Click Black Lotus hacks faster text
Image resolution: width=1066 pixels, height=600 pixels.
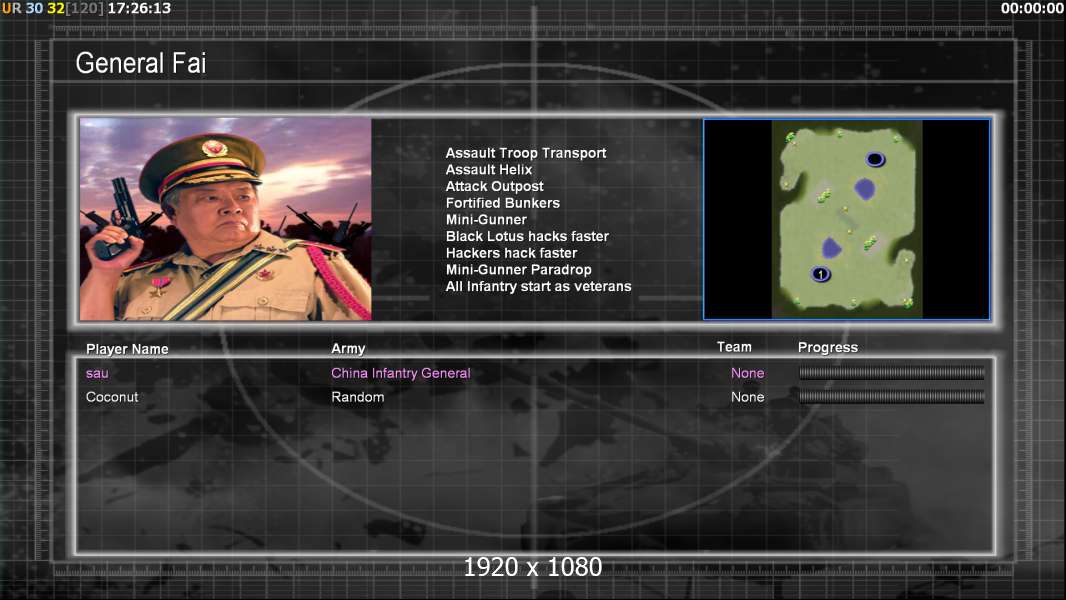[527, 236]
